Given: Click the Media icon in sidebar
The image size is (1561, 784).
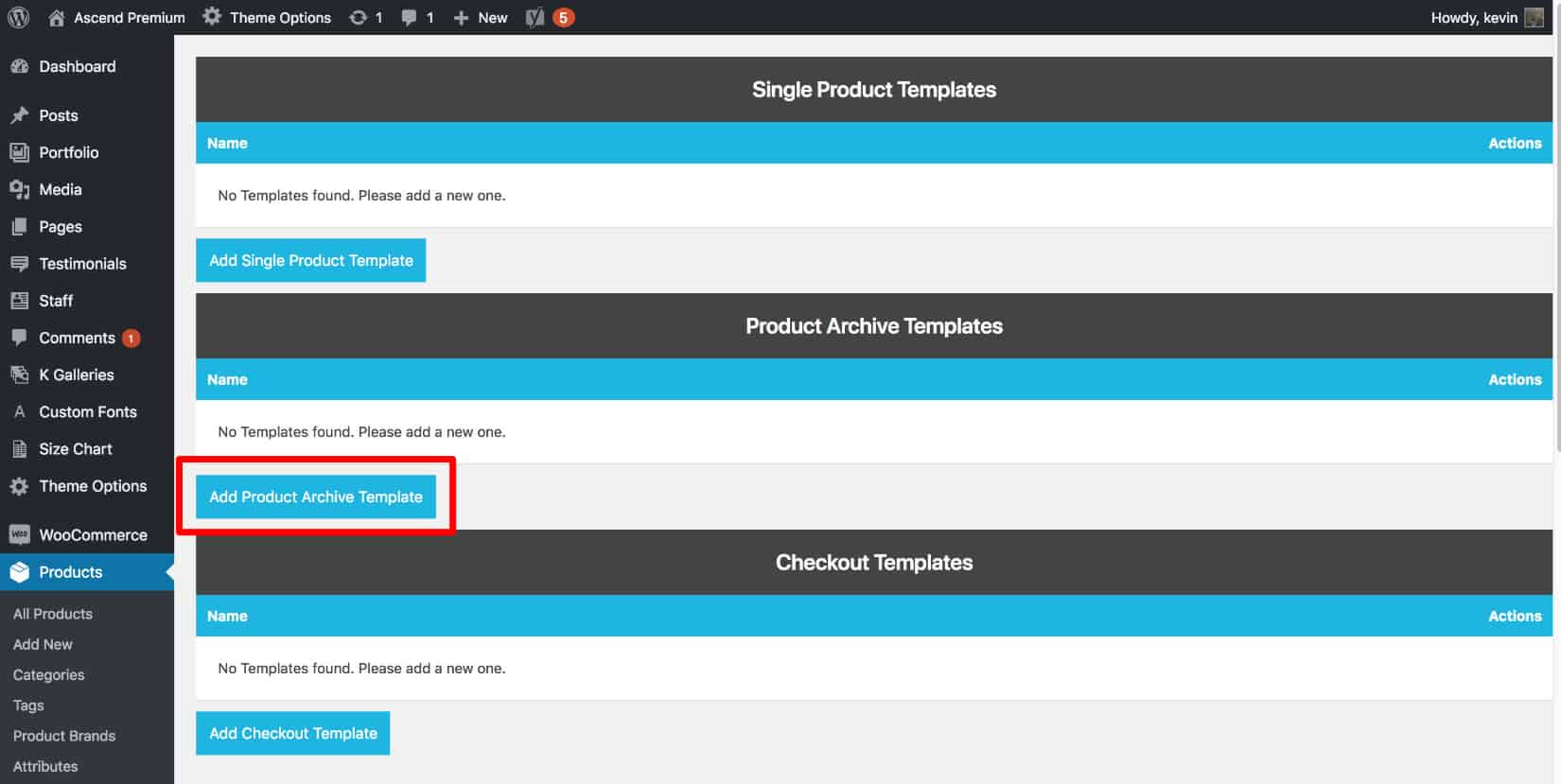Looking at the screenshot, I should [x=19, y=189].
